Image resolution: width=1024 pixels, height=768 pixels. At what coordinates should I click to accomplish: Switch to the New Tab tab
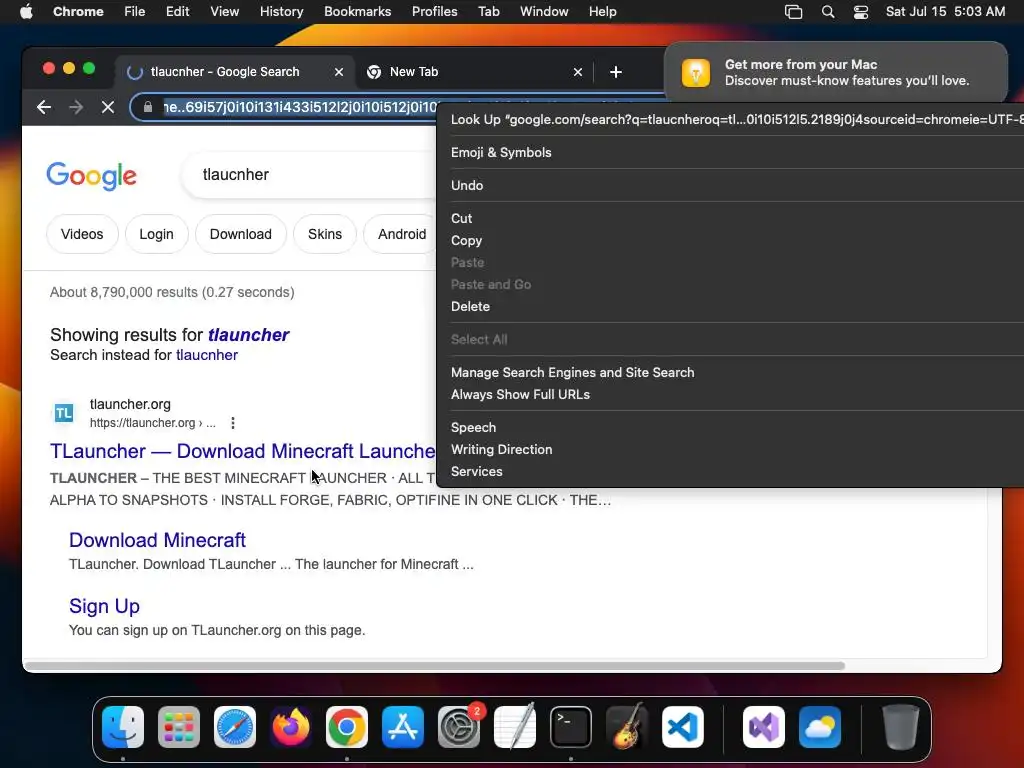click(x=475, y=72)
